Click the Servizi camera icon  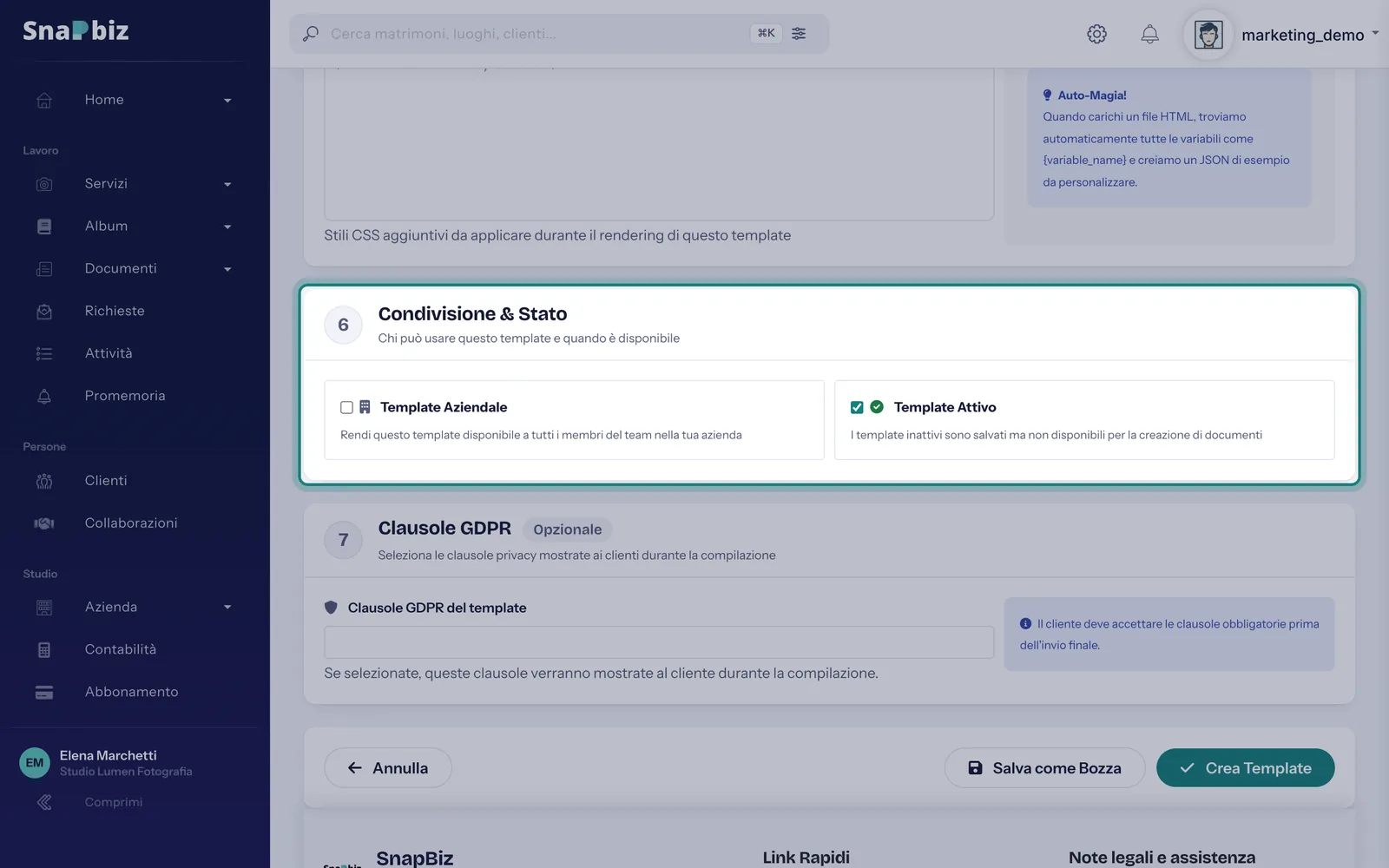(44, 184)
